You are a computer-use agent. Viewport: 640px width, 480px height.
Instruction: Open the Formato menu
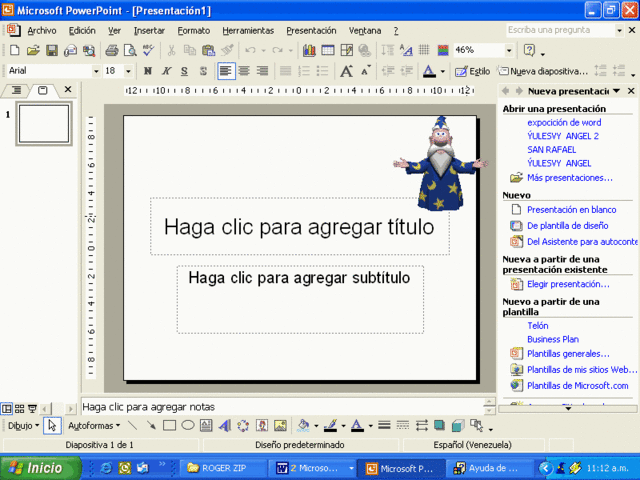point(193,31)
